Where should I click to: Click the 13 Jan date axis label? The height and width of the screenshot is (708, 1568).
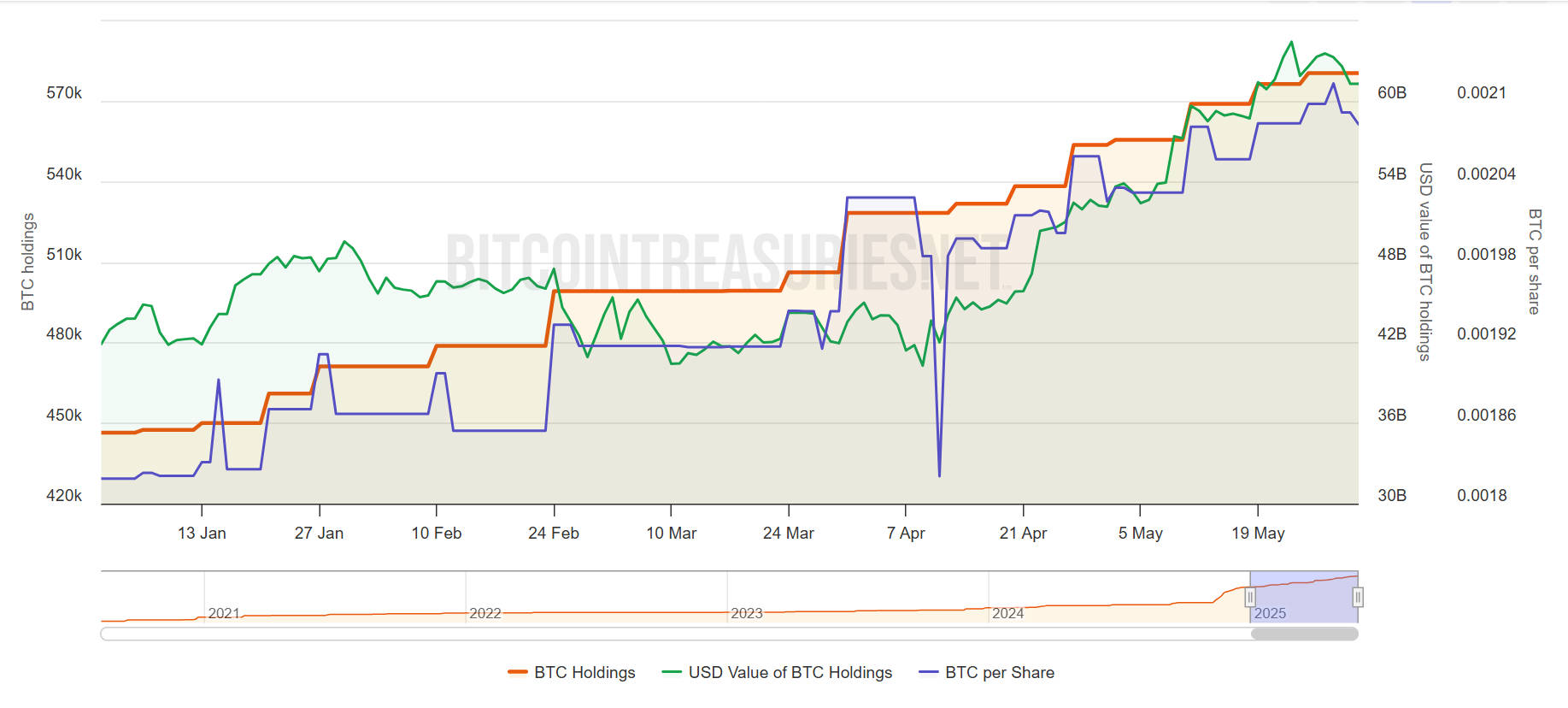pos(202,534)
